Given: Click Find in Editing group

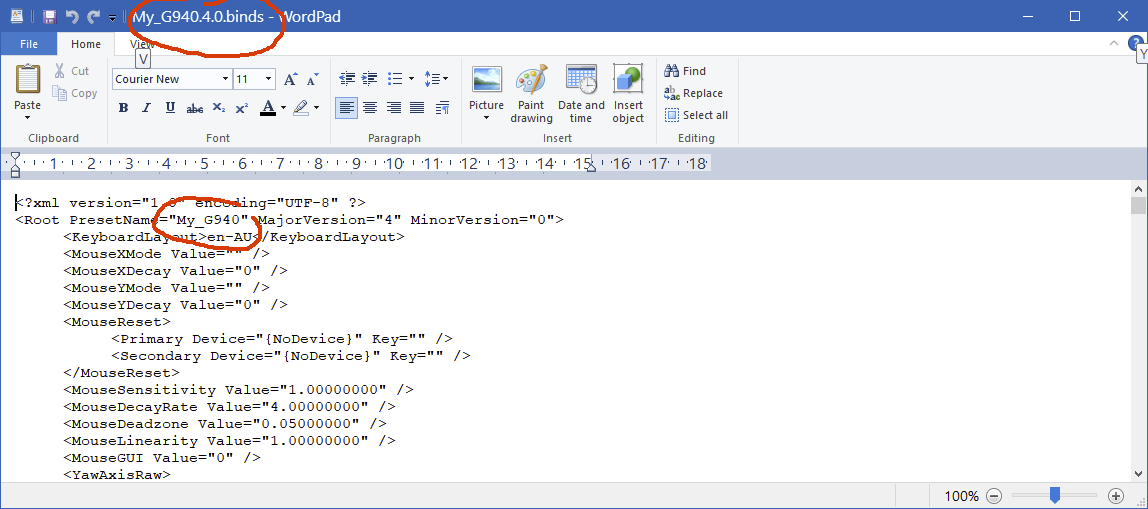Looking at the screenshot, I should coord(685,71).
